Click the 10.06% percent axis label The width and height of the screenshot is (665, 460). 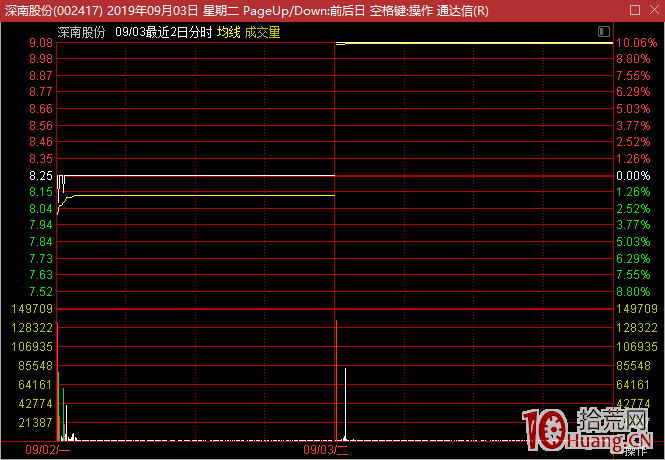pyautogui.click(x=636, y=43)
